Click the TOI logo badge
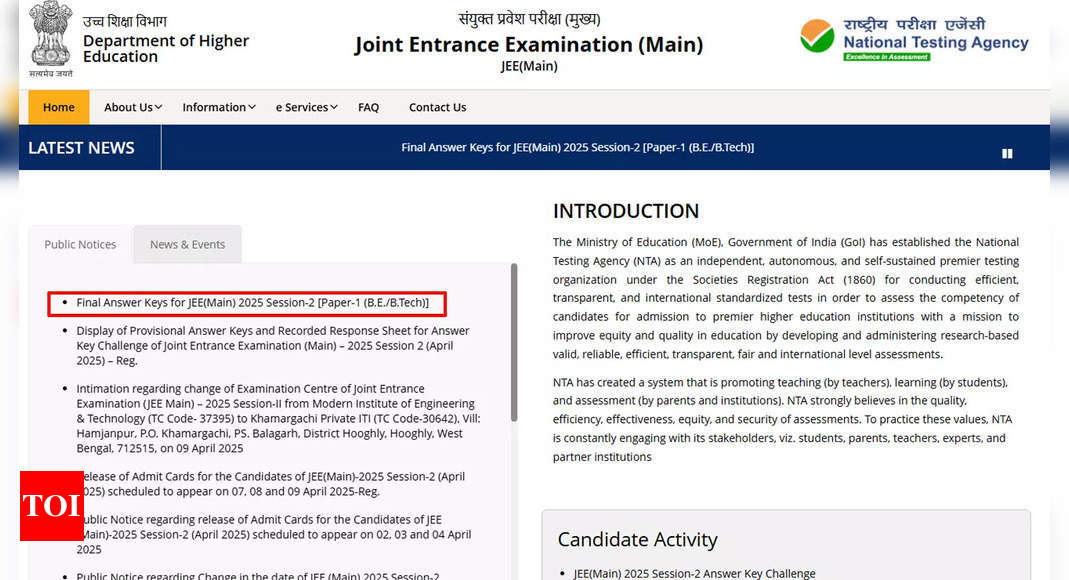Image resolution: width=1069 pixels, height=580 pixels. tap(51, 506)
